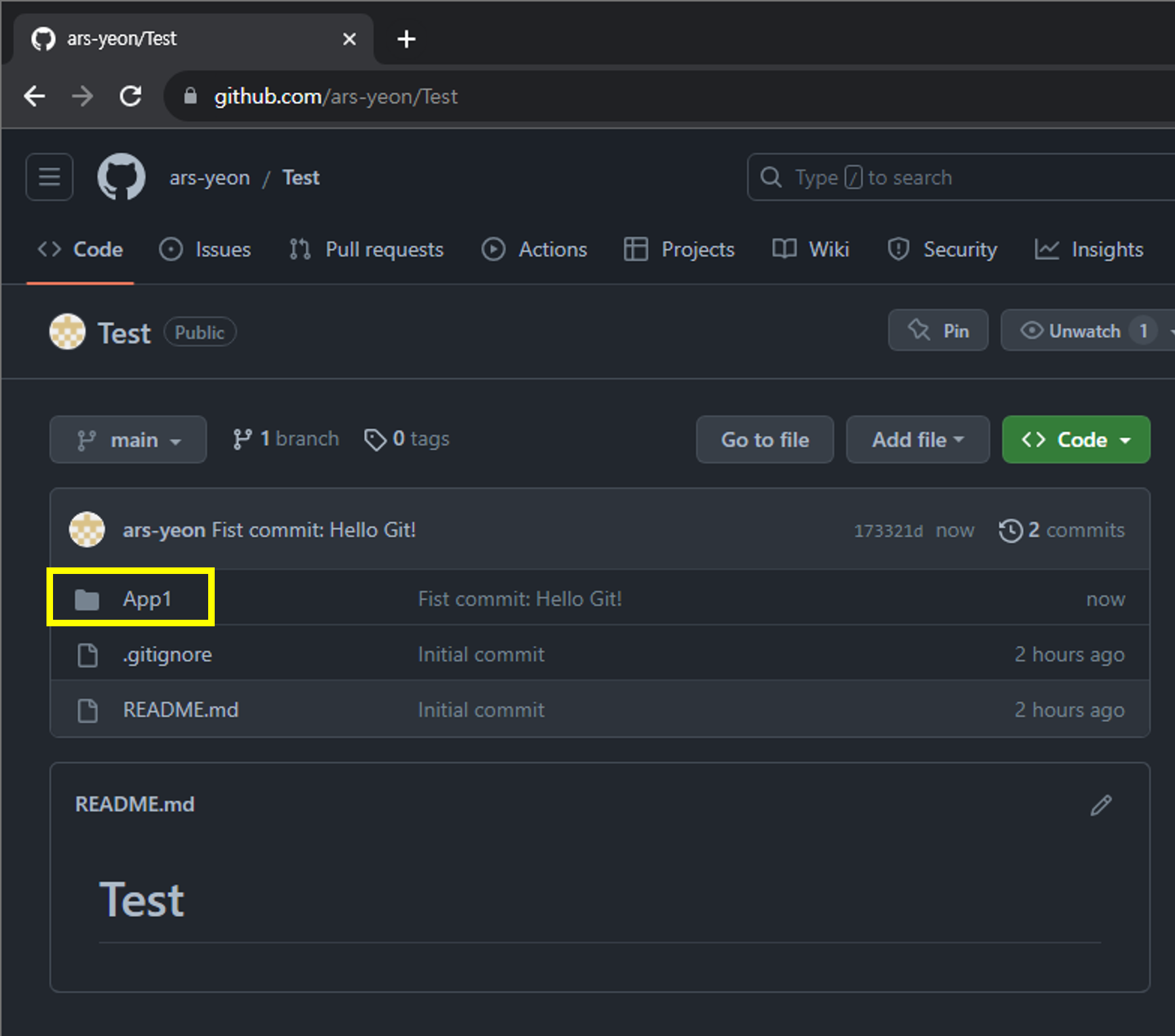The height and width of the screenshot is (1036, 1175).
Task: Click the padlock site info icon
Action: 190,96
